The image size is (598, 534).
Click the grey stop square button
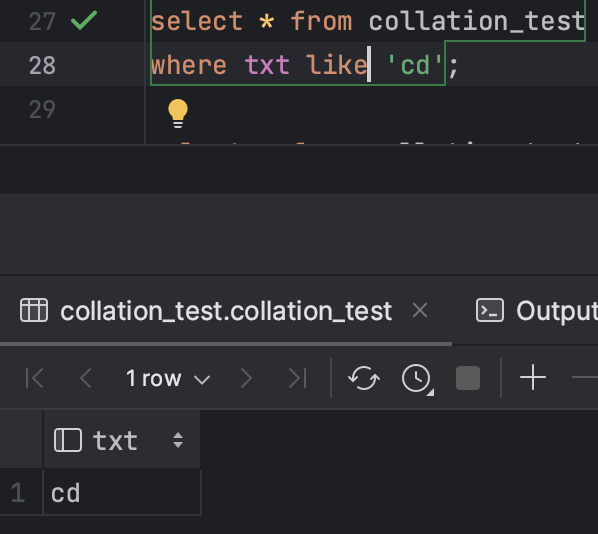tap(468, 378)
